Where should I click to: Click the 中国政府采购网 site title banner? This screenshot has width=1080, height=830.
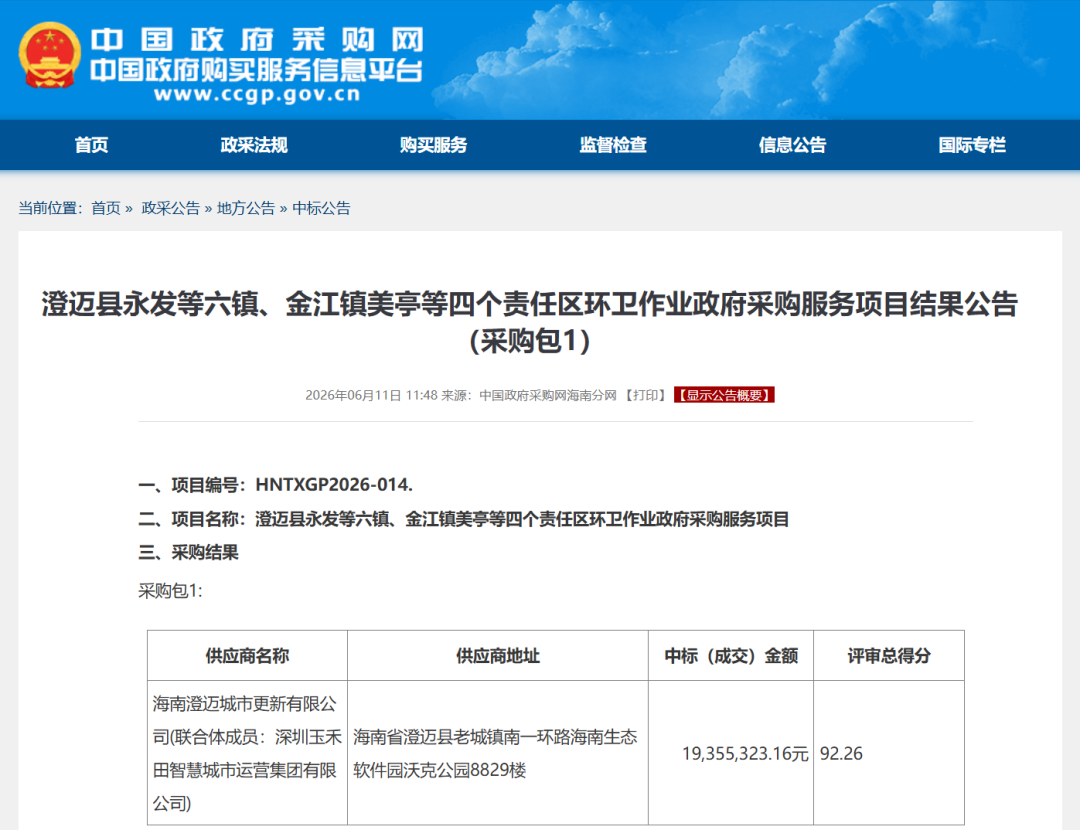(x=256, y=40)
